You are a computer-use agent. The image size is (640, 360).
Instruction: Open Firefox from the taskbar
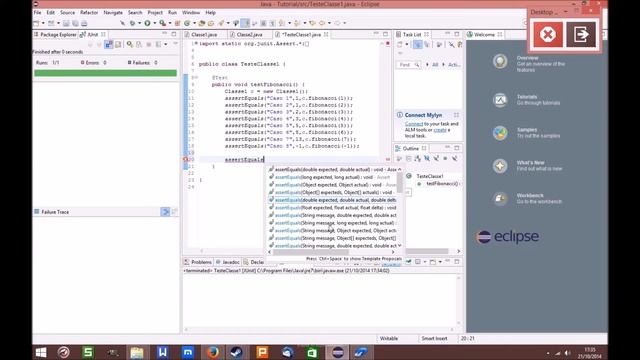pos(213,352)
